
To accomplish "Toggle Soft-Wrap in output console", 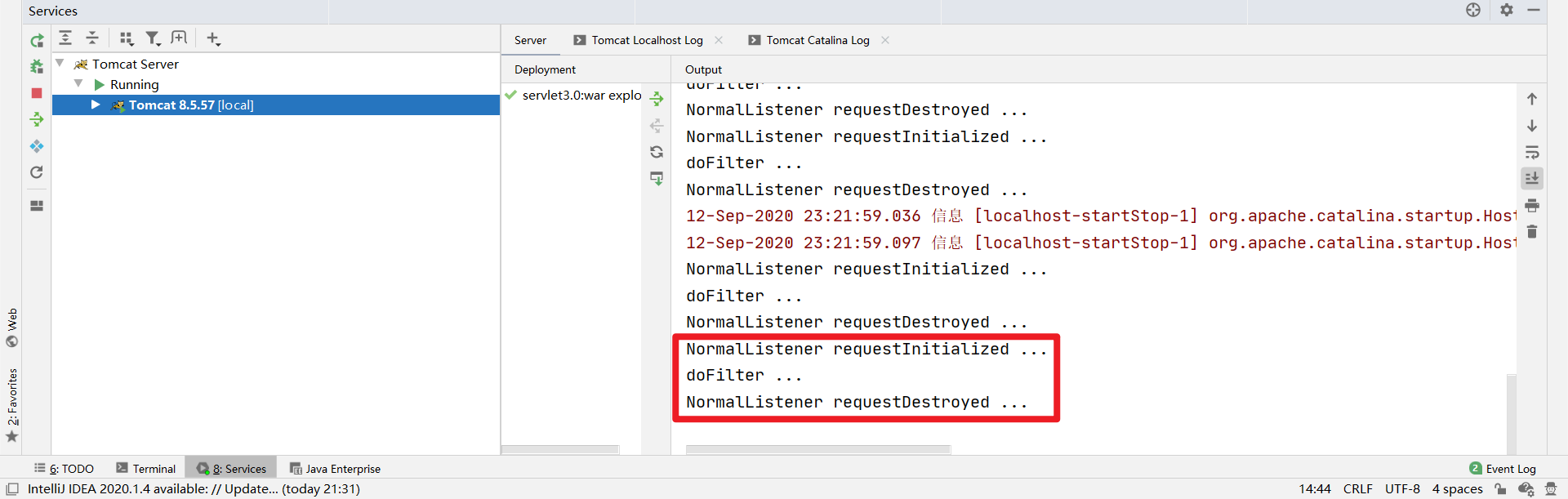I will [x=1532, y=152].
